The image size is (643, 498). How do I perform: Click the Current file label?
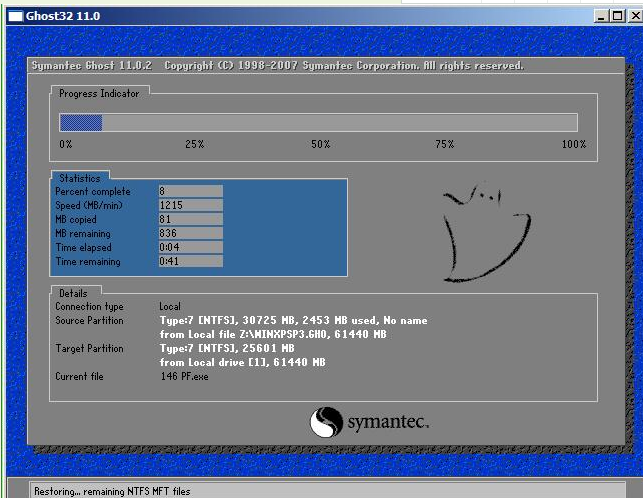coord(80,376)
